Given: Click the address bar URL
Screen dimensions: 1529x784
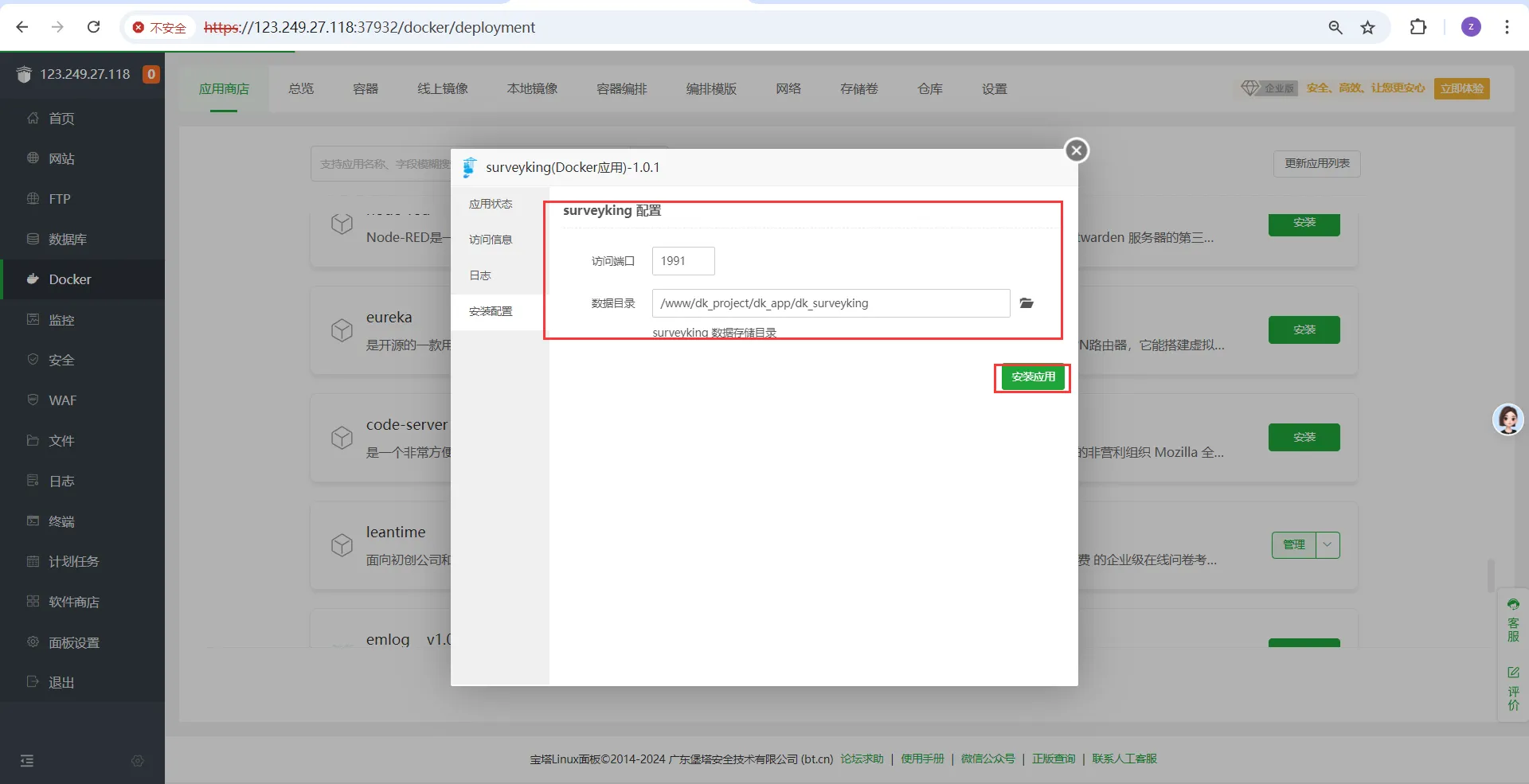Looking at the screenshot, I should point(370,27).
